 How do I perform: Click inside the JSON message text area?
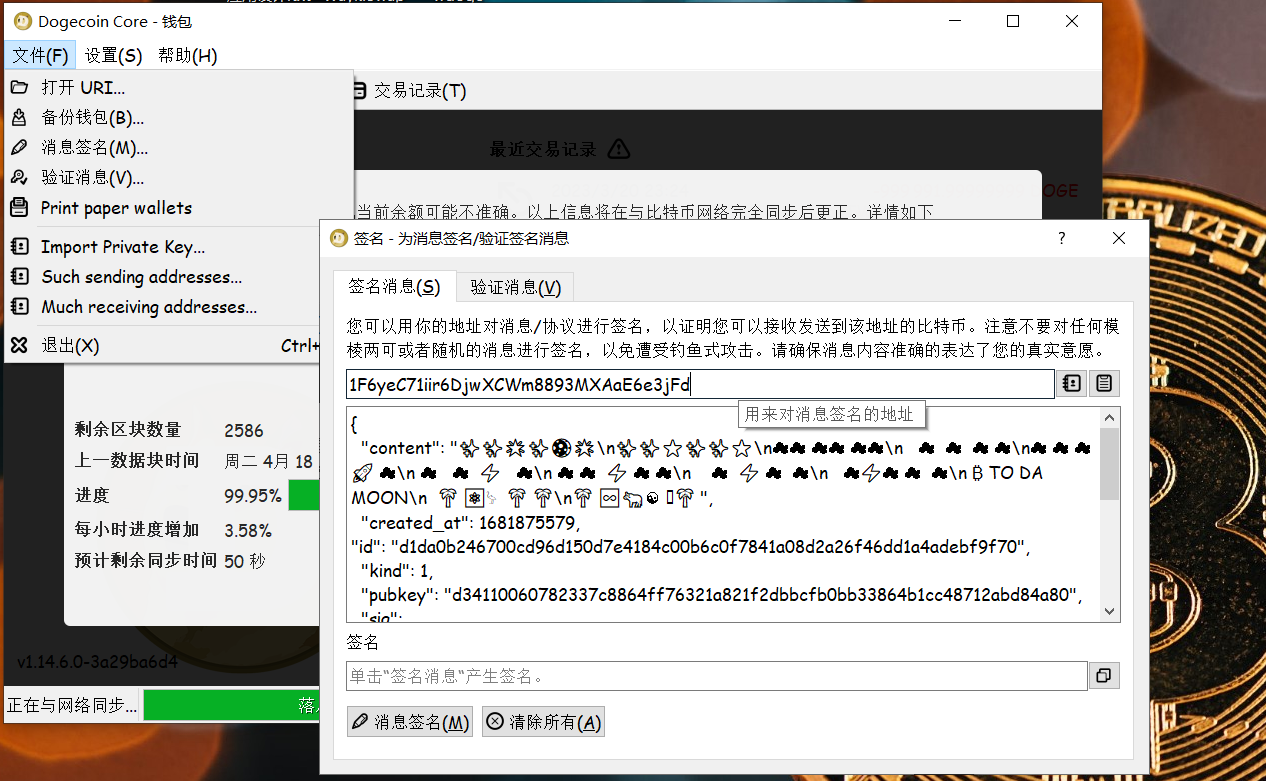point(723,514)
